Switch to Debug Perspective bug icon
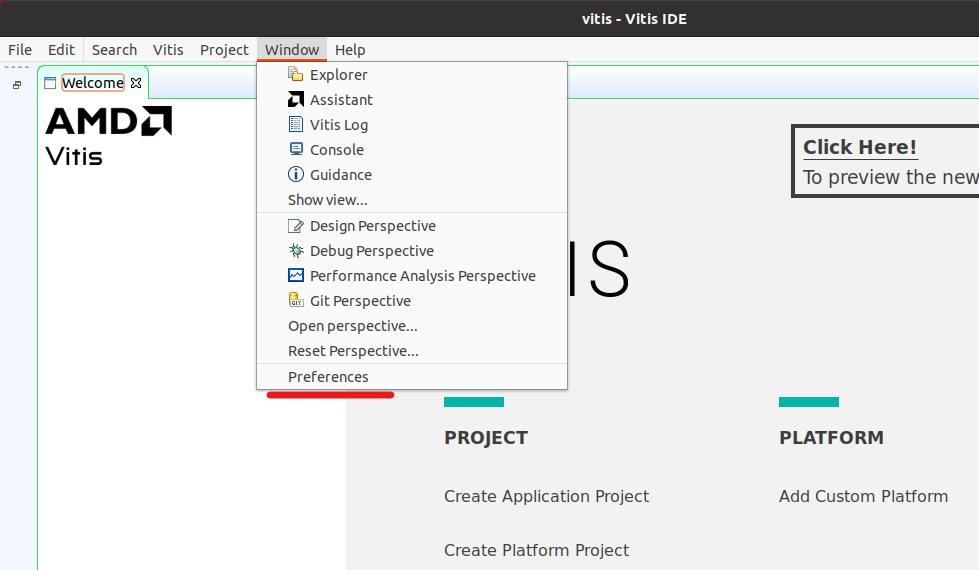This screenshot has width=979, height=570. pyautogui.click(x=295, y=251)
